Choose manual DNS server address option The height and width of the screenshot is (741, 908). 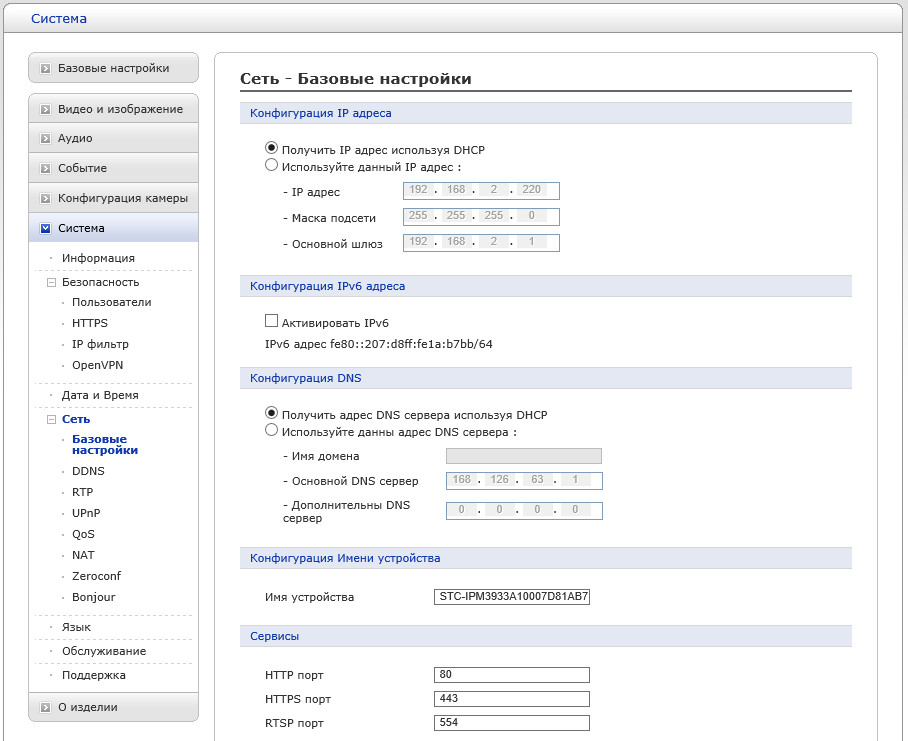click(x=271, y=431)
